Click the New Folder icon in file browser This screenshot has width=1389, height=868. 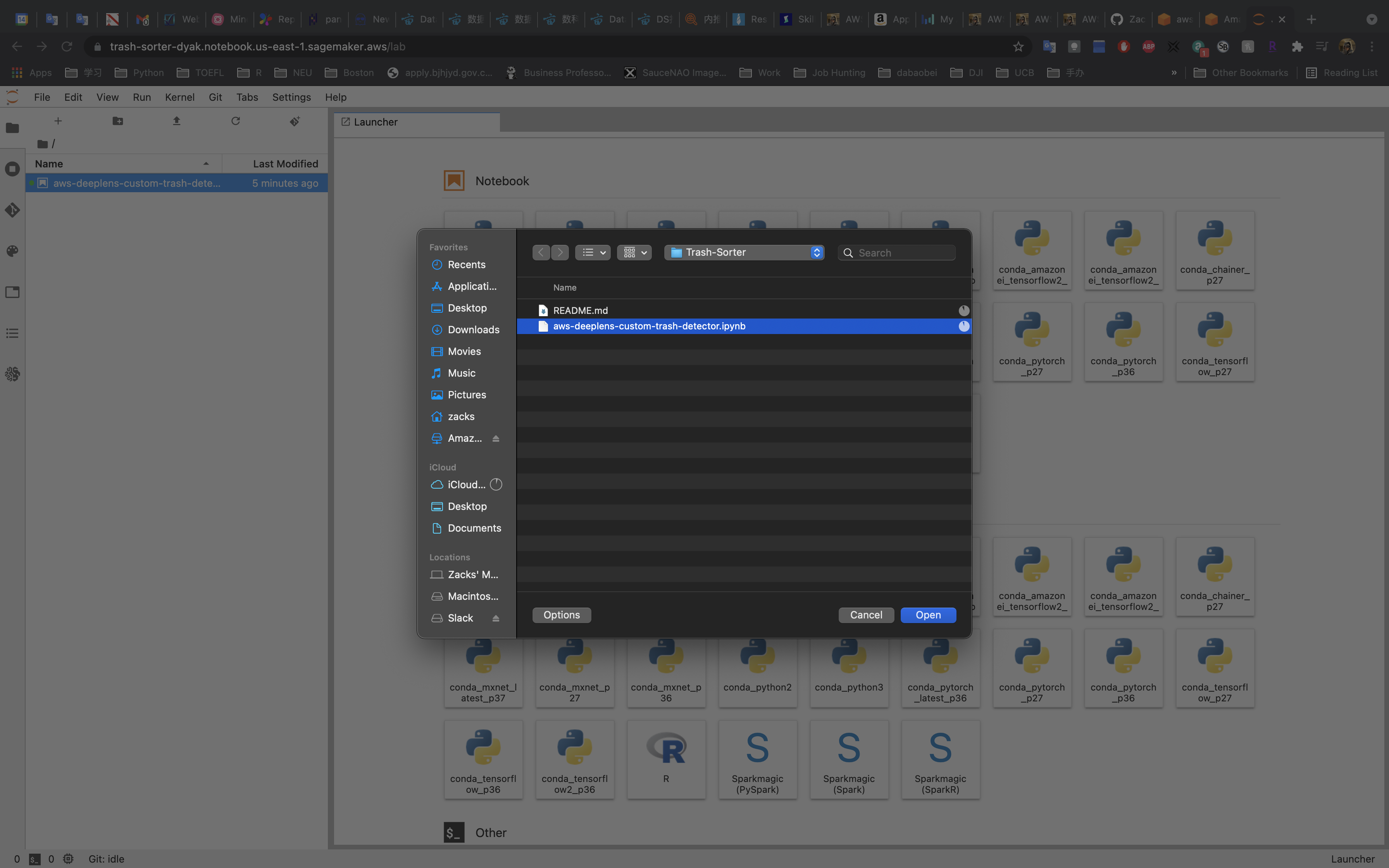point(118,121)
